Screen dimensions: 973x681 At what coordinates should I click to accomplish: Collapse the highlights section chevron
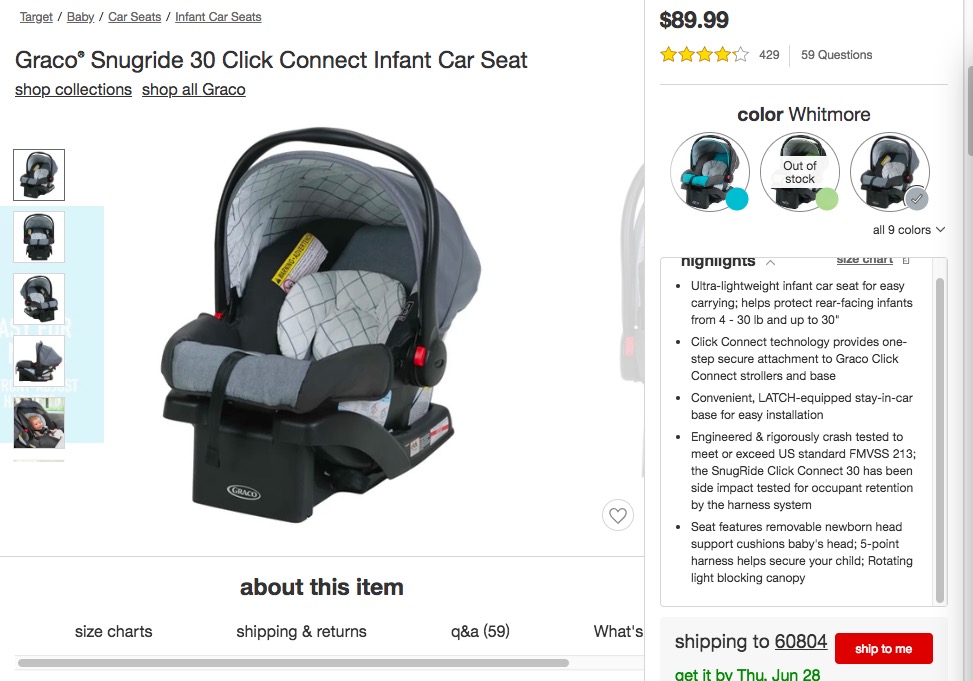tap(770, 262)
